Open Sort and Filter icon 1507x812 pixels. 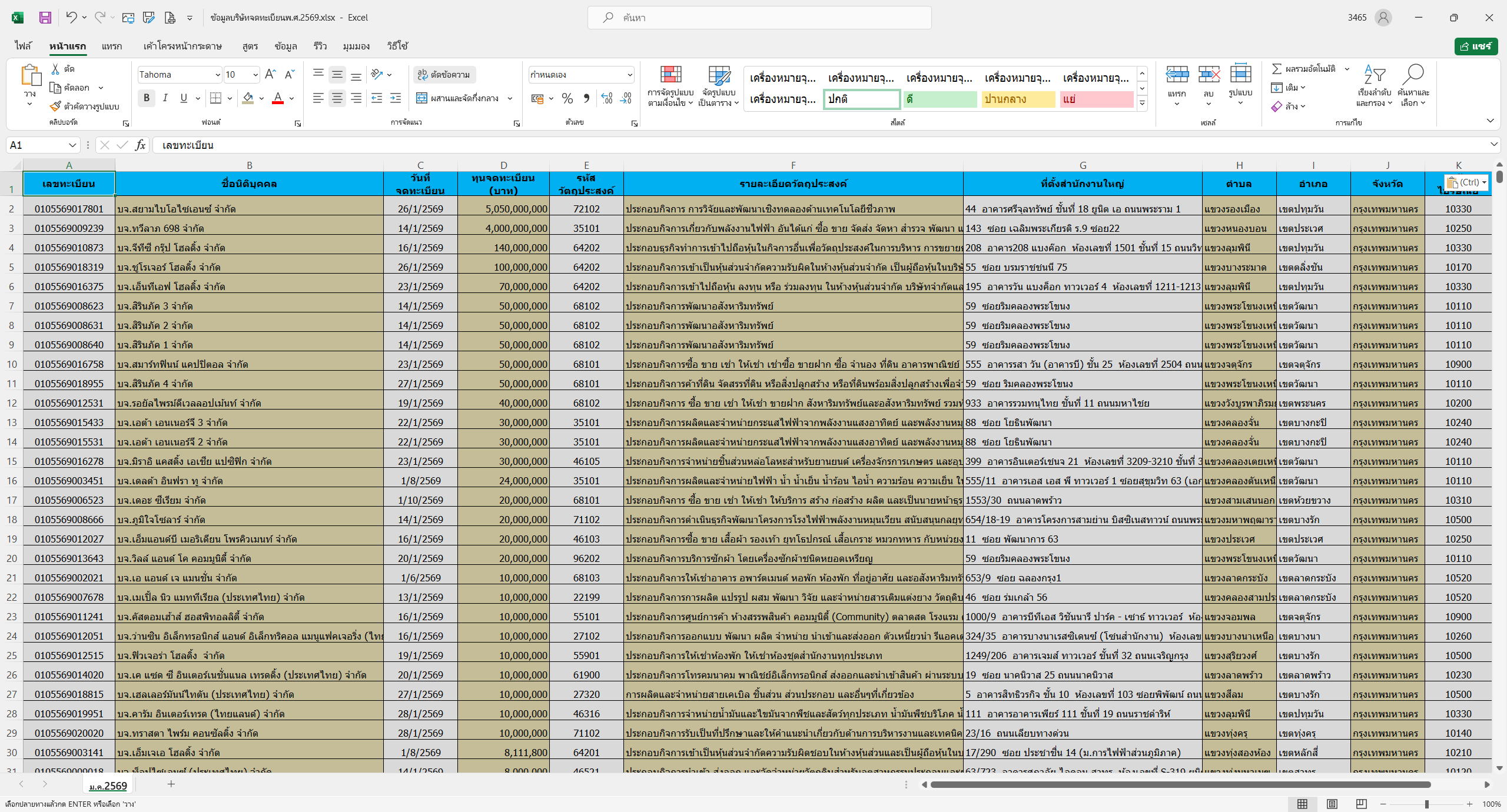(1375, 75)
